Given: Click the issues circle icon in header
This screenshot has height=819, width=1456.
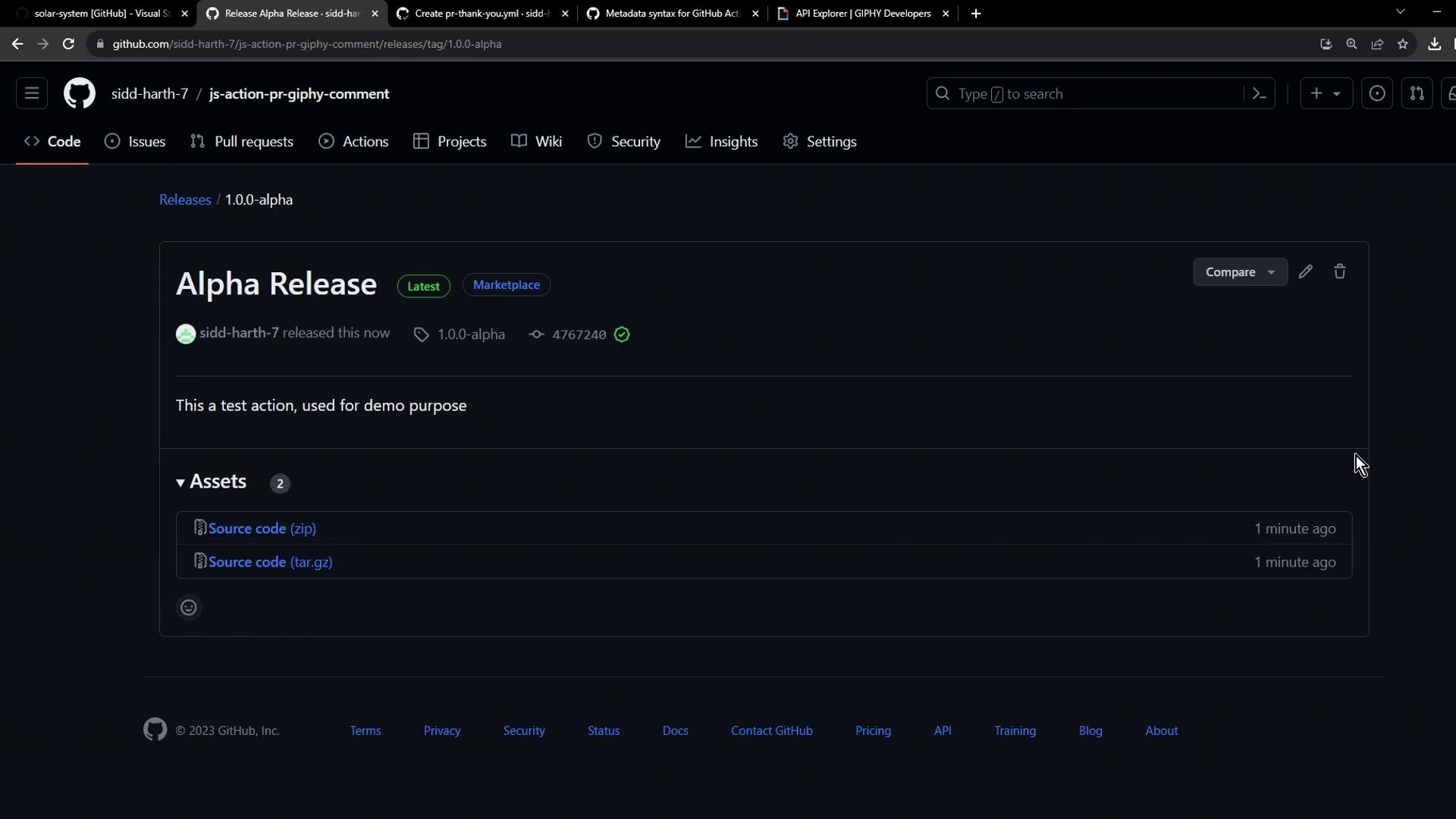Looking at the screenshot, I should [x=1377, y=93].
